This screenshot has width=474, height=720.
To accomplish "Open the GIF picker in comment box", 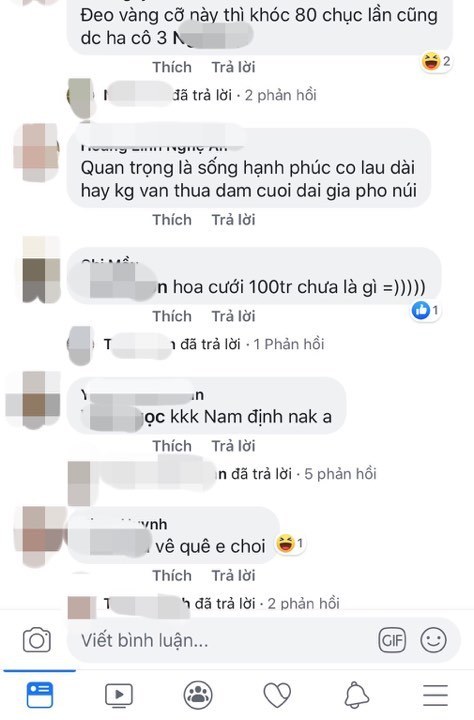I will (x=392, y=640).
